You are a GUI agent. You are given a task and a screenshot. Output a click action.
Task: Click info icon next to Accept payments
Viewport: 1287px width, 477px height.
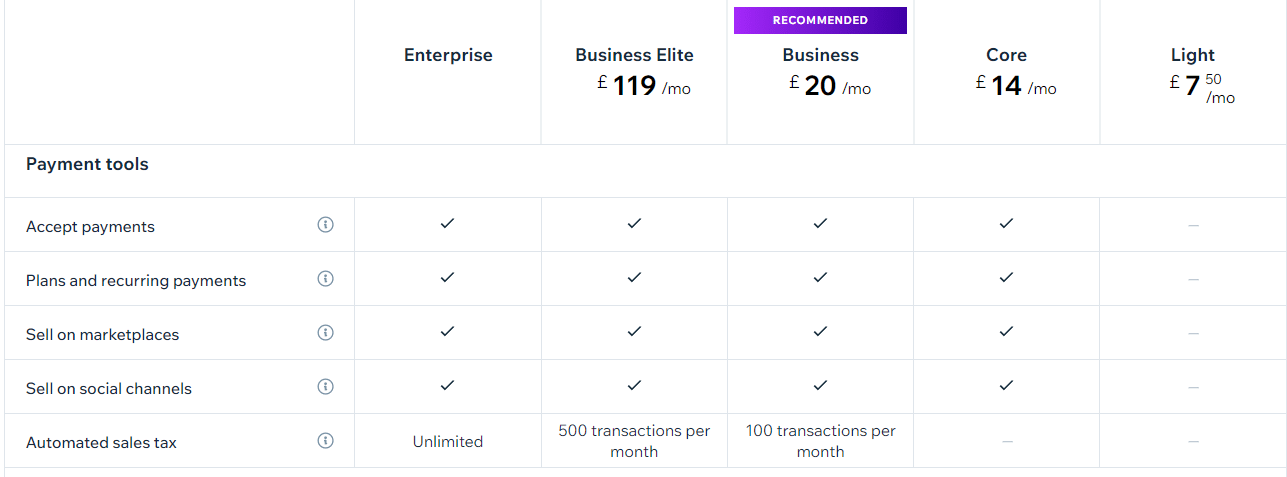tap(325, 225)
